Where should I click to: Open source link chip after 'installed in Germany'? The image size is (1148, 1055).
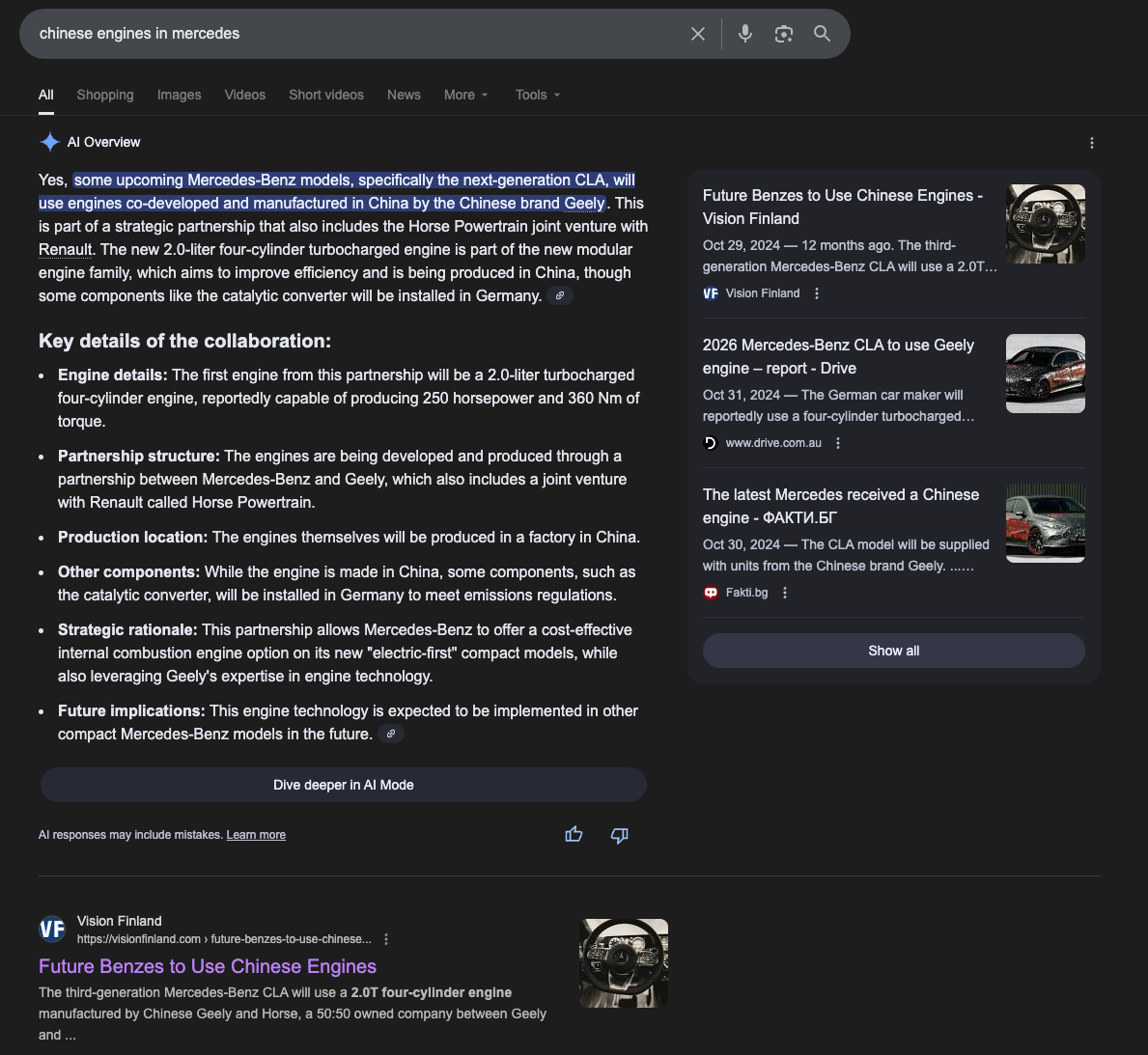(560, 295)
